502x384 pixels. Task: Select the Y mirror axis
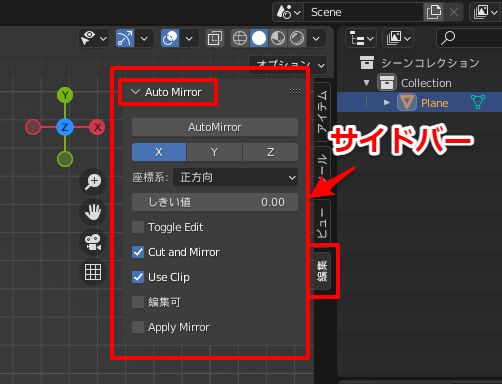214,152
